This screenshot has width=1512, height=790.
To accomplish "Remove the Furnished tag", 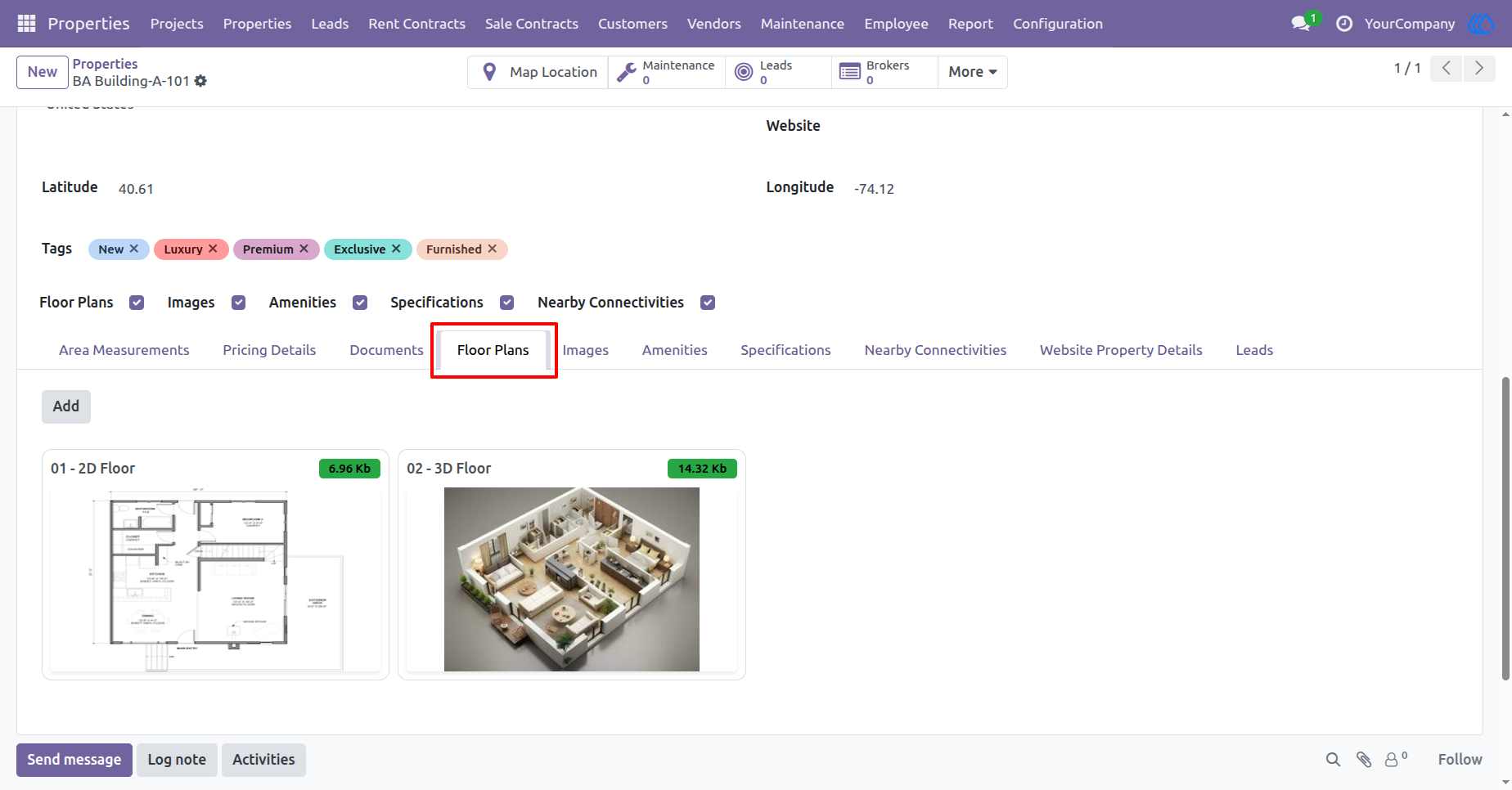I will click(492, 249).
